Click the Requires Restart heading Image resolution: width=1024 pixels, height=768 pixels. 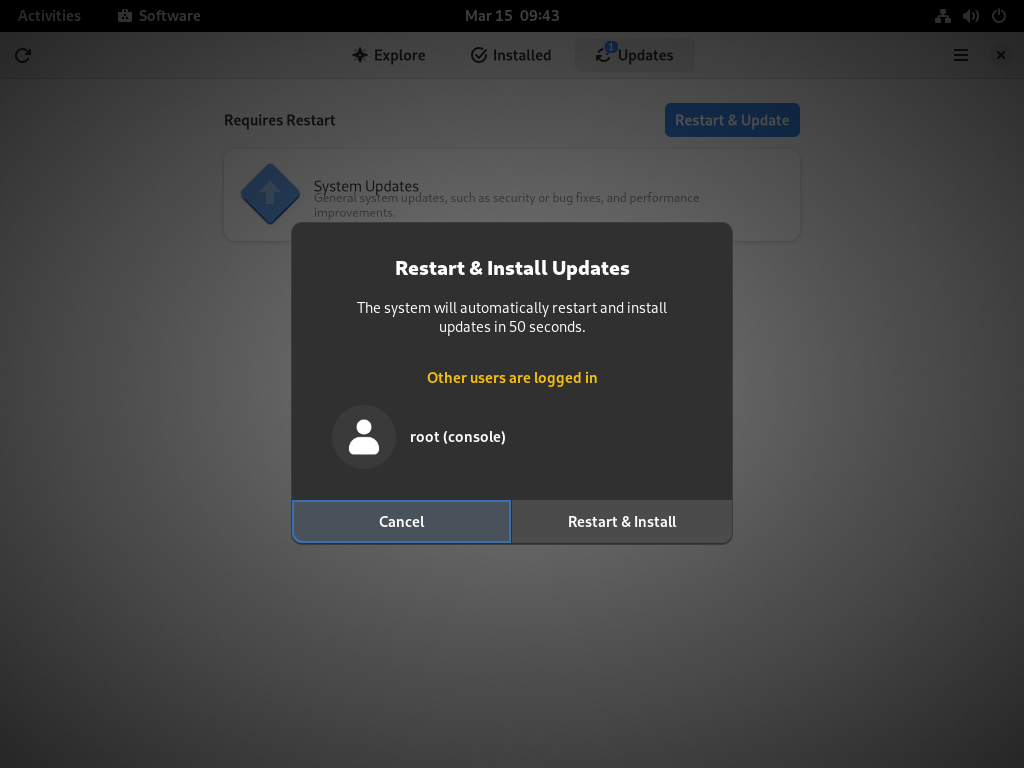coord(280,120)
